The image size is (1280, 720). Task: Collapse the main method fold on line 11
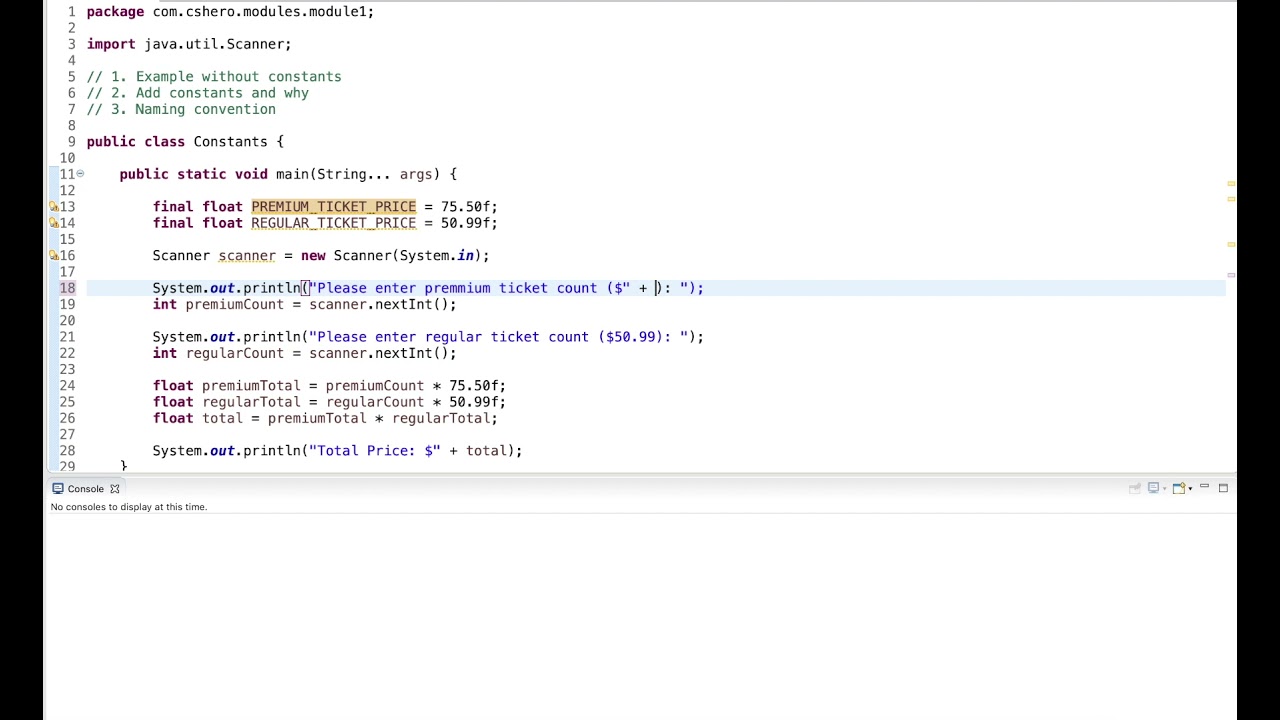[80, 174]
